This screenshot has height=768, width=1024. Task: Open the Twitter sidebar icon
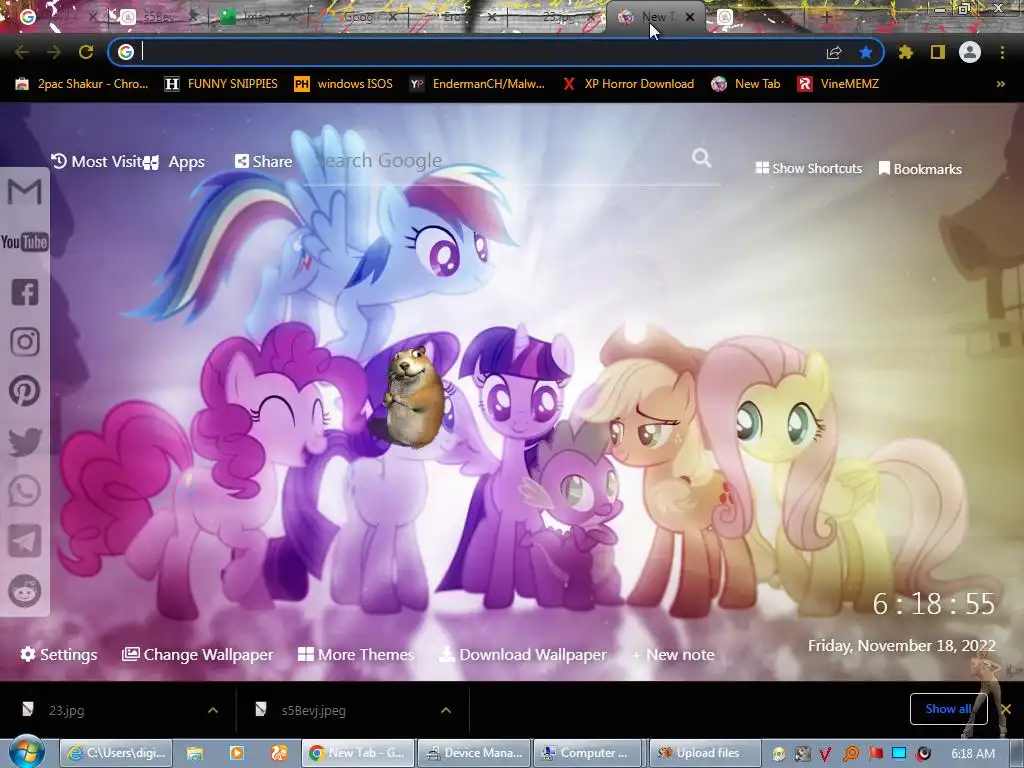click(x=25, y=441)
